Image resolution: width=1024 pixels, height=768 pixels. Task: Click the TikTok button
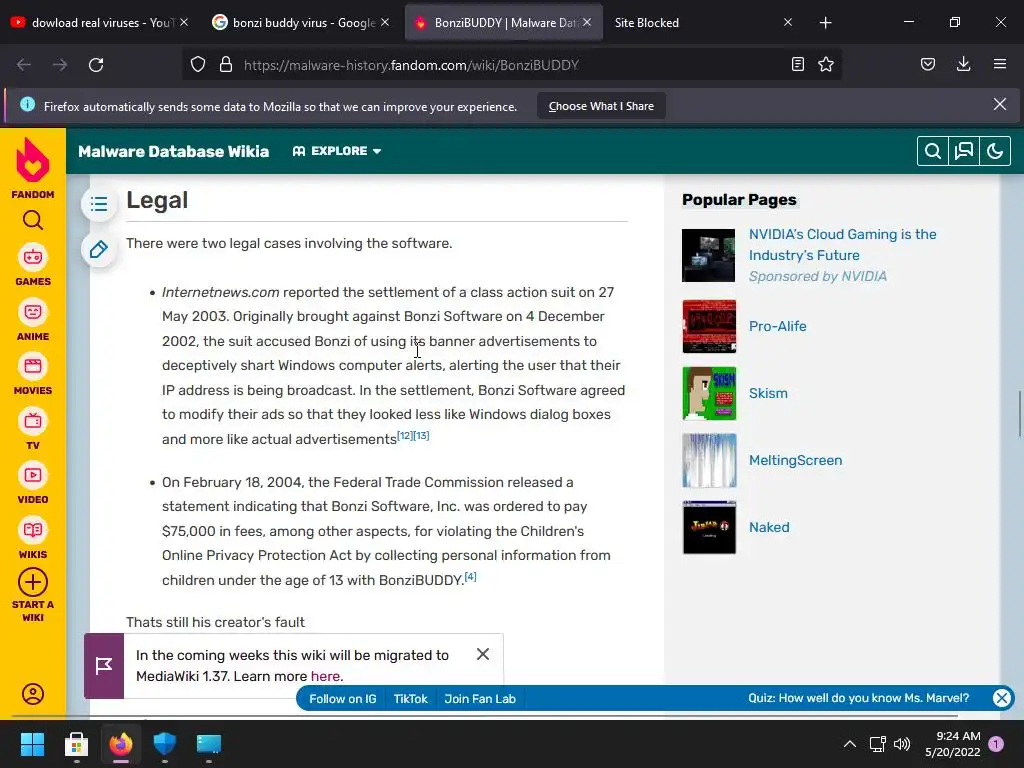pyautogui.click(x=410, y=699)
